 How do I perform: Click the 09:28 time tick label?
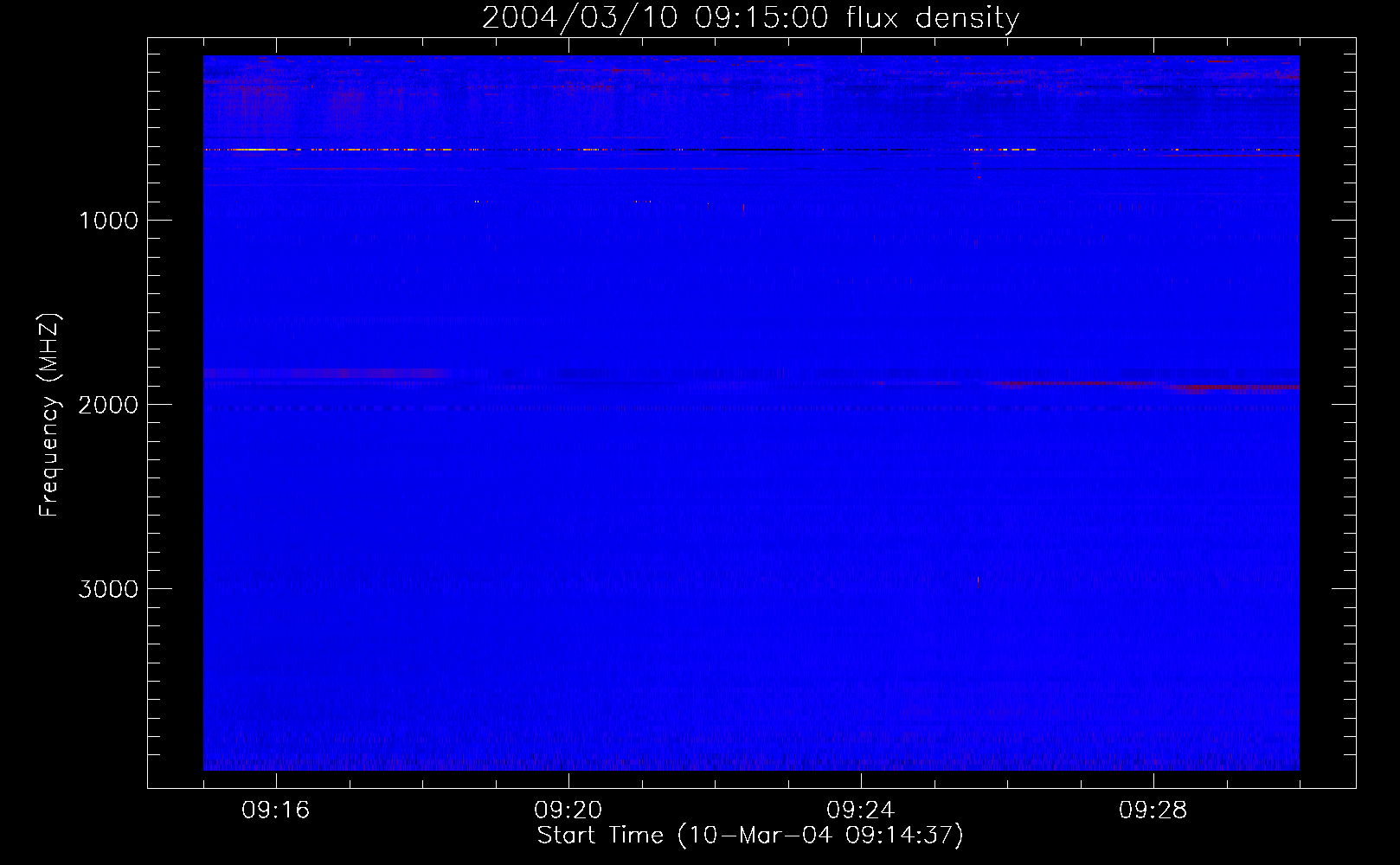1153,811
